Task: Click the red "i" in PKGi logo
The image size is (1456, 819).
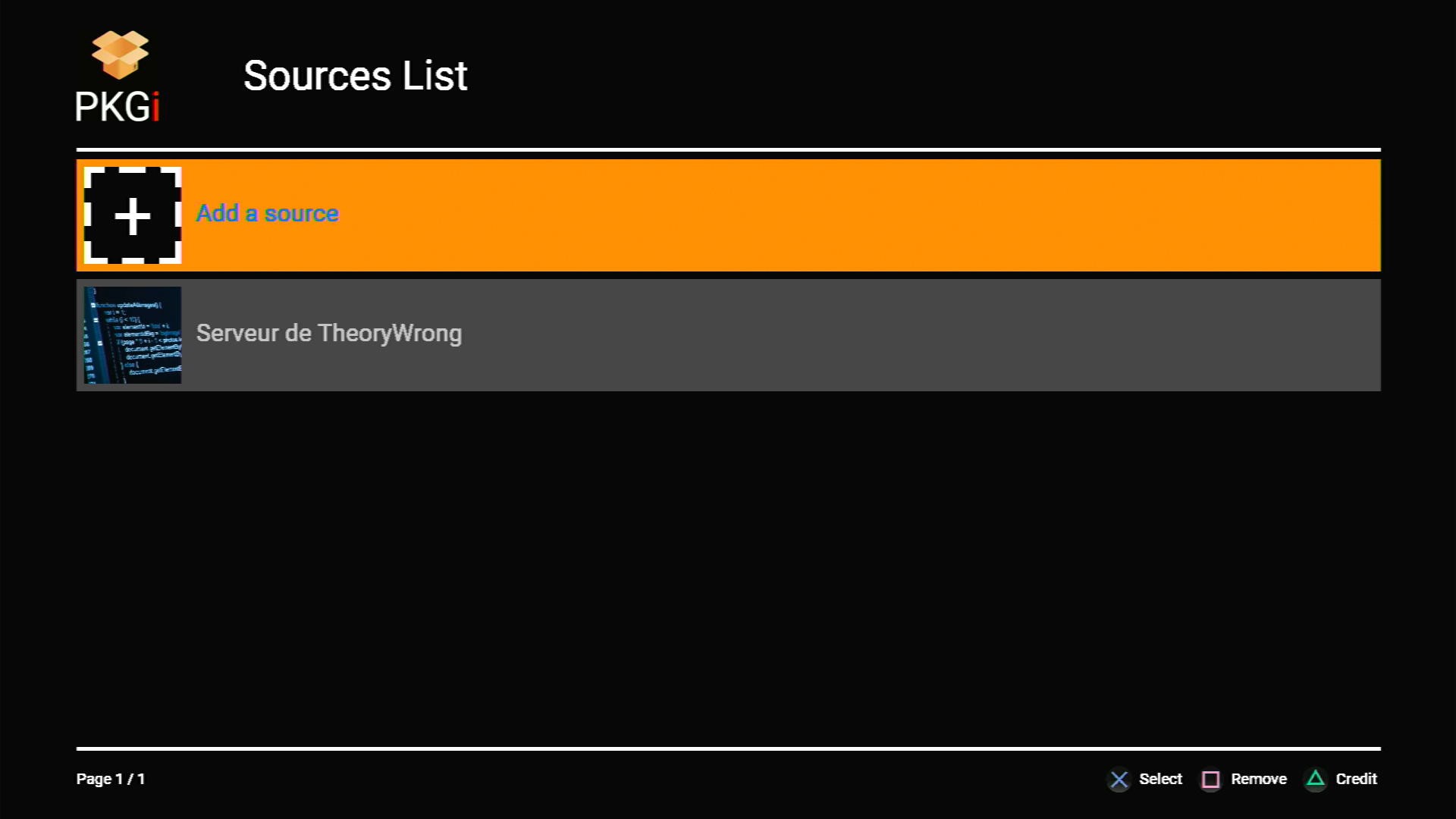Action: click(155, 107)
